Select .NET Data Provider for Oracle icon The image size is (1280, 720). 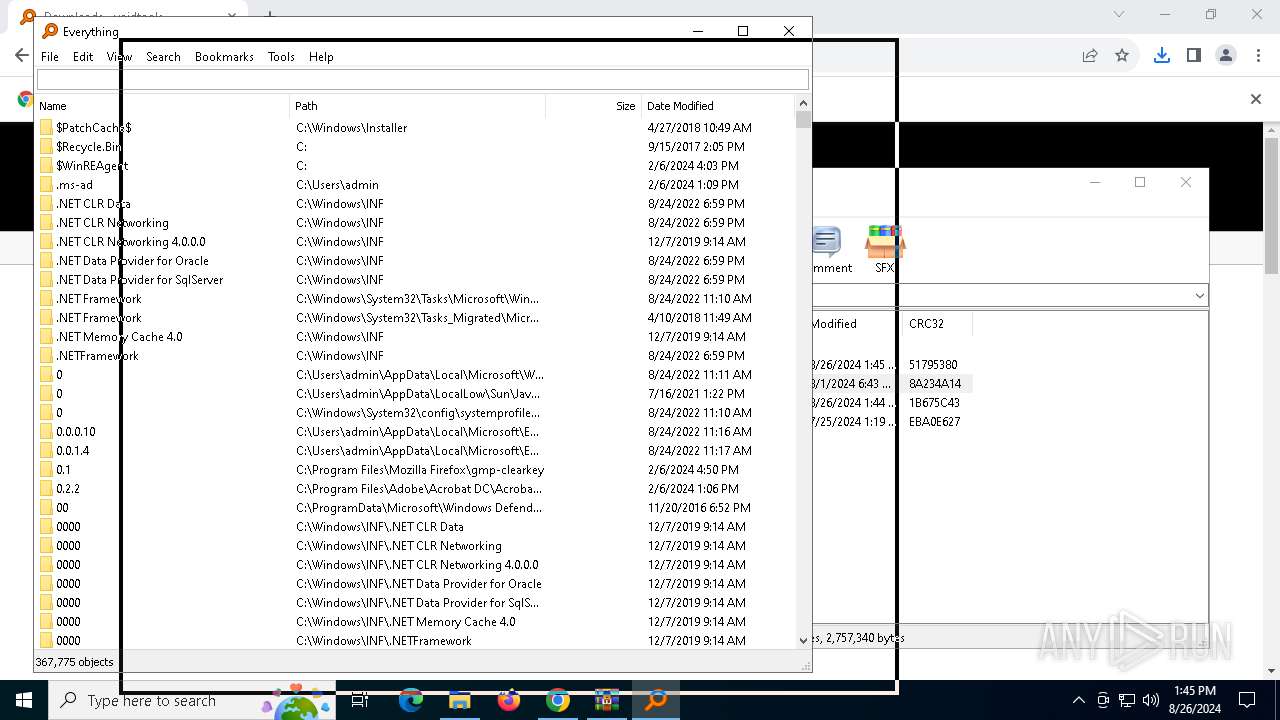pyautogui.click(x=46, y=261)
